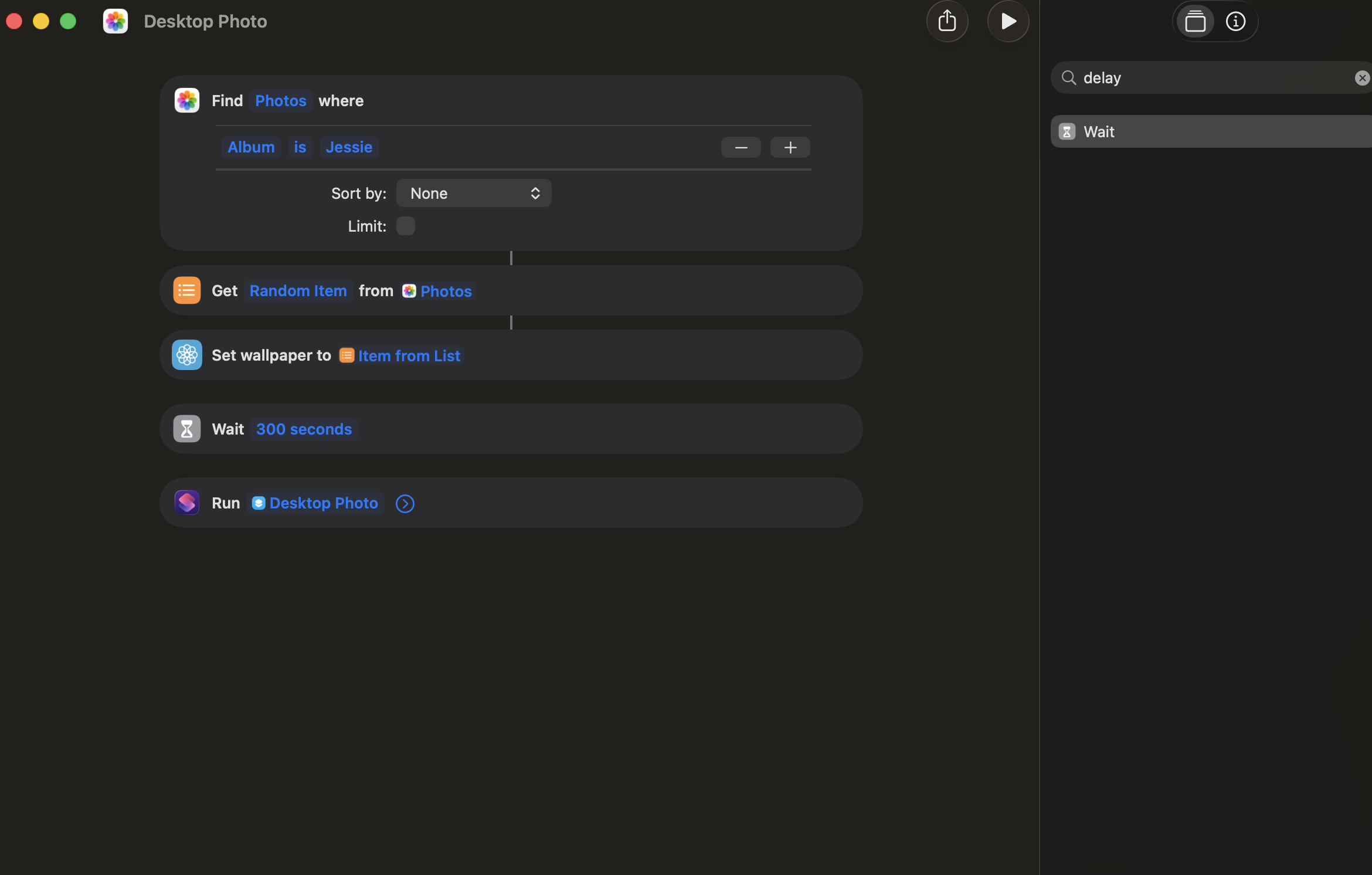Viewport: 1372px width, 875px height.
Task: Add a filter with the plus button
Action: [790, 147]
